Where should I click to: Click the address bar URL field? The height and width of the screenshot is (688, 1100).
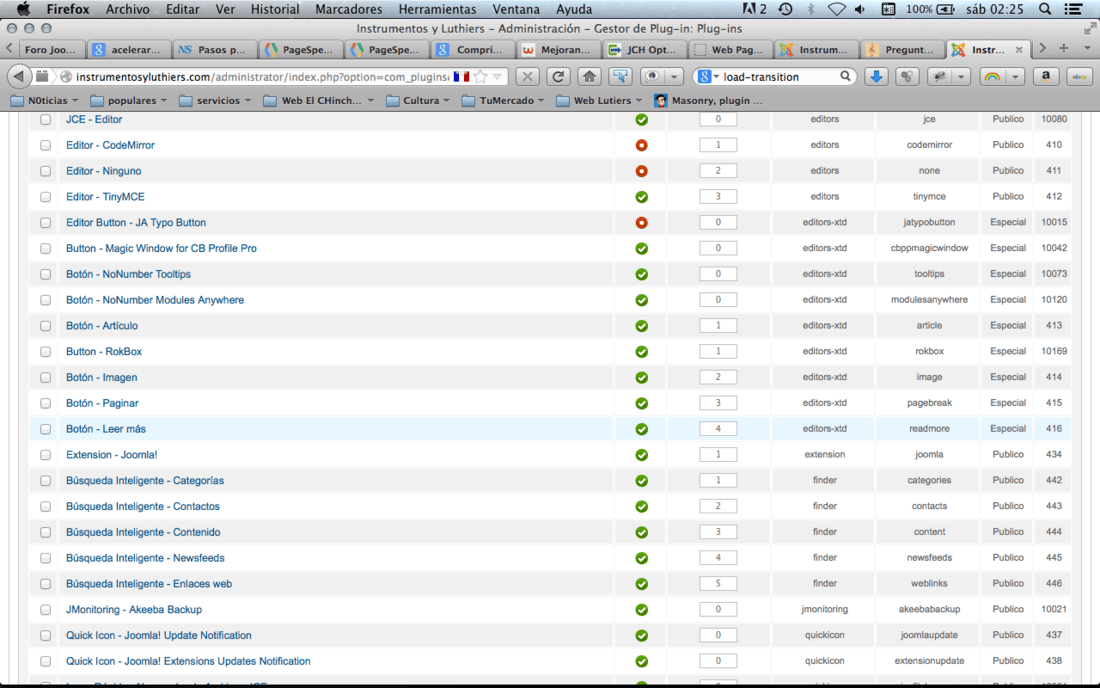click(262, 76)
